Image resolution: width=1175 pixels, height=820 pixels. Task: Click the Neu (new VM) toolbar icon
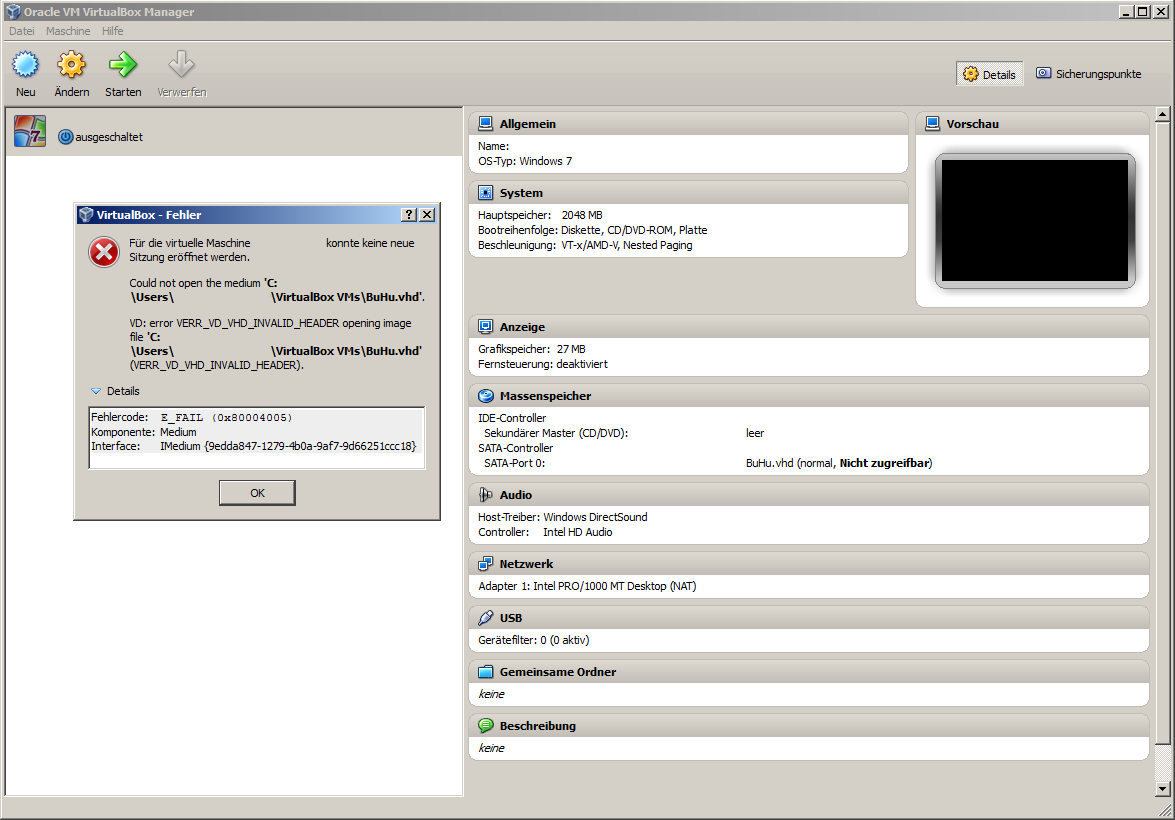point(25,65)
